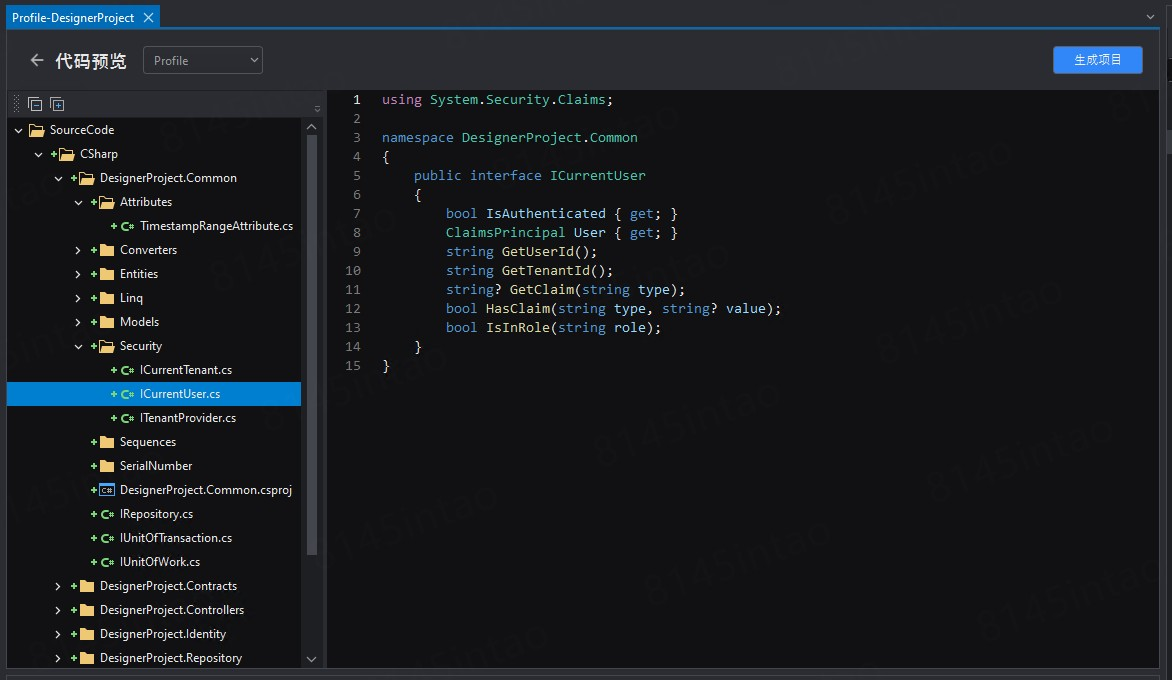This screenshot has width=1172, height=680.
Task: Open IRepository.cs file
Action: [156, 514]
